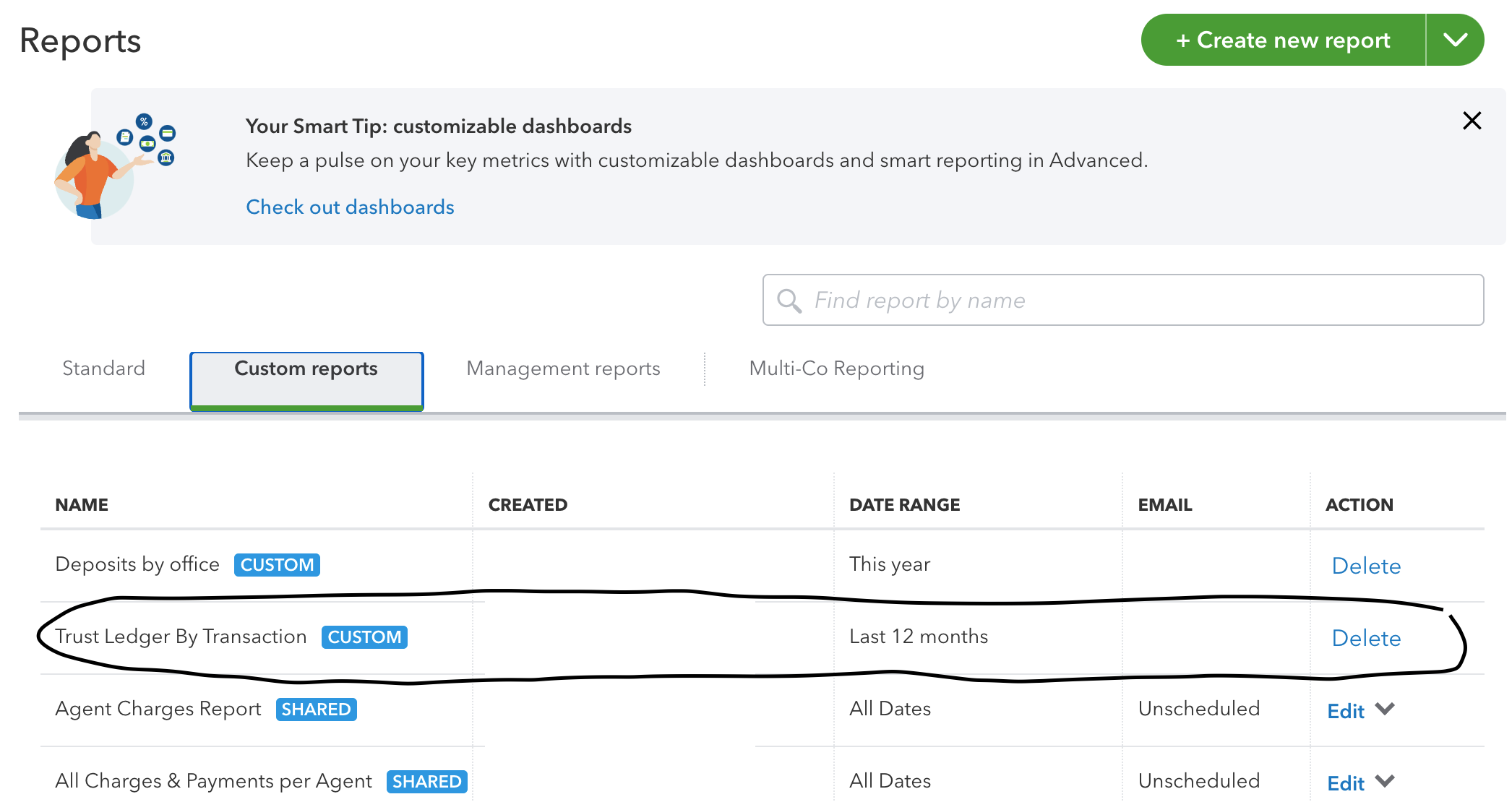Click the SHARED badge next to Agent Charges Report
Viewport: 1512px width, 802px height.
tap(315, 709)
